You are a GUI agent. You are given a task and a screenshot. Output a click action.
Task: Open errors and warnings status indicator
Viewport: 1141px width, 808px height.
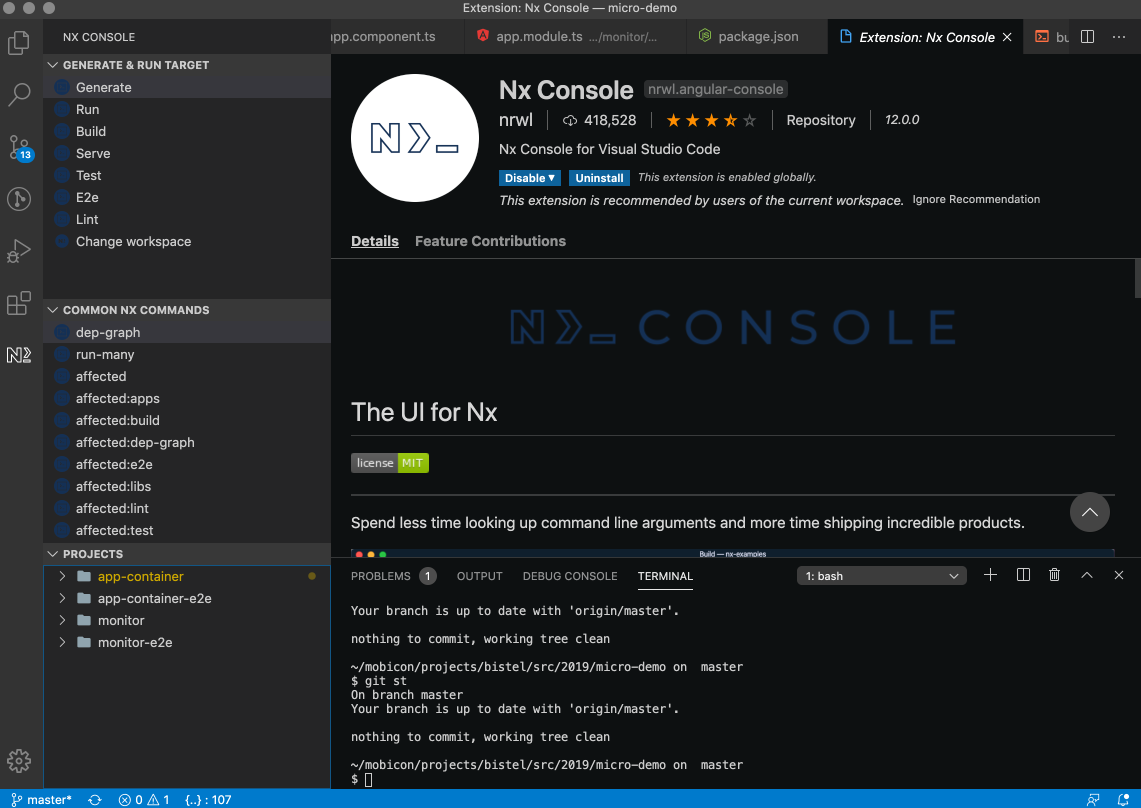tap(144, 799)
